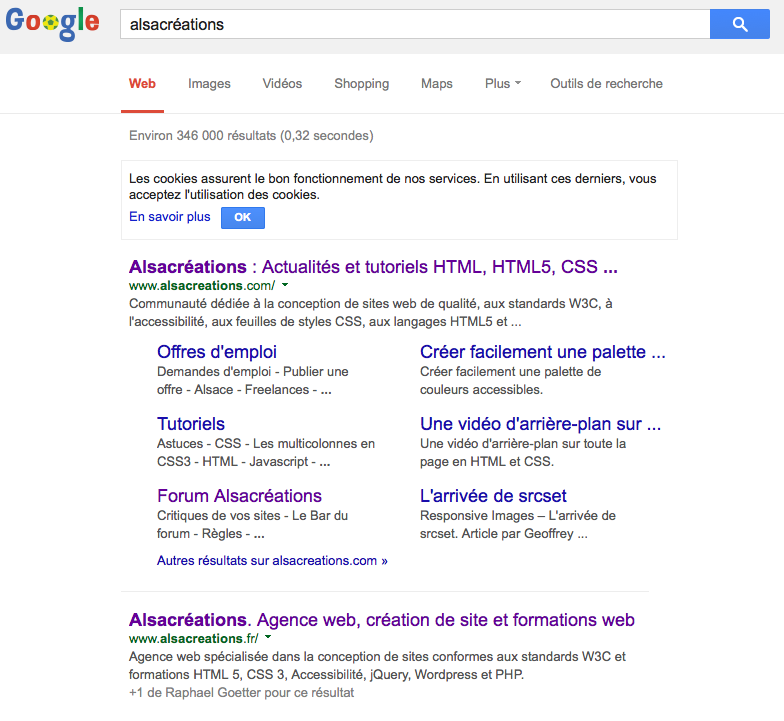Click snippet Agence web spécialisée dans la conception
The height and width of the screenshot is (721, 784).
377,666
